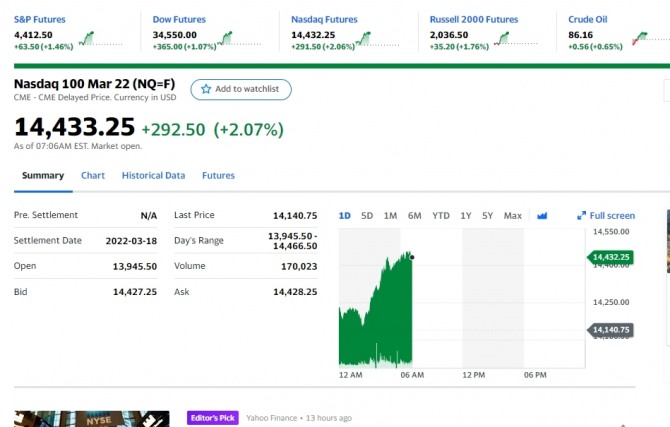Select the YTD chart range
Viewport: 670px width, 427px height.
coord(441,215)
